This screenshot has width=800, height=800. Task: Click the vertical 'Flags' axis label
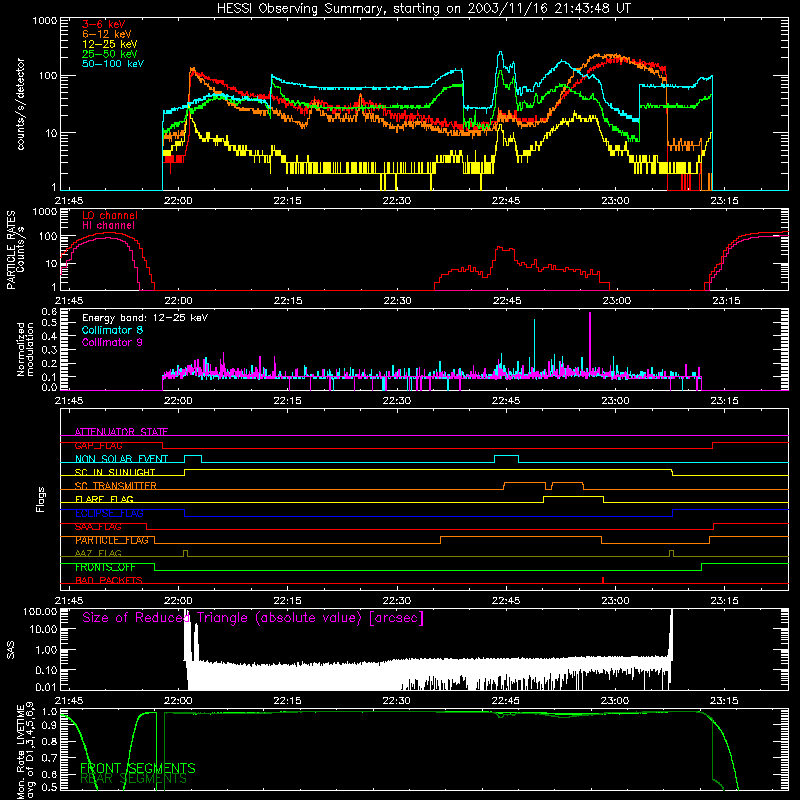tap(41, 499)
